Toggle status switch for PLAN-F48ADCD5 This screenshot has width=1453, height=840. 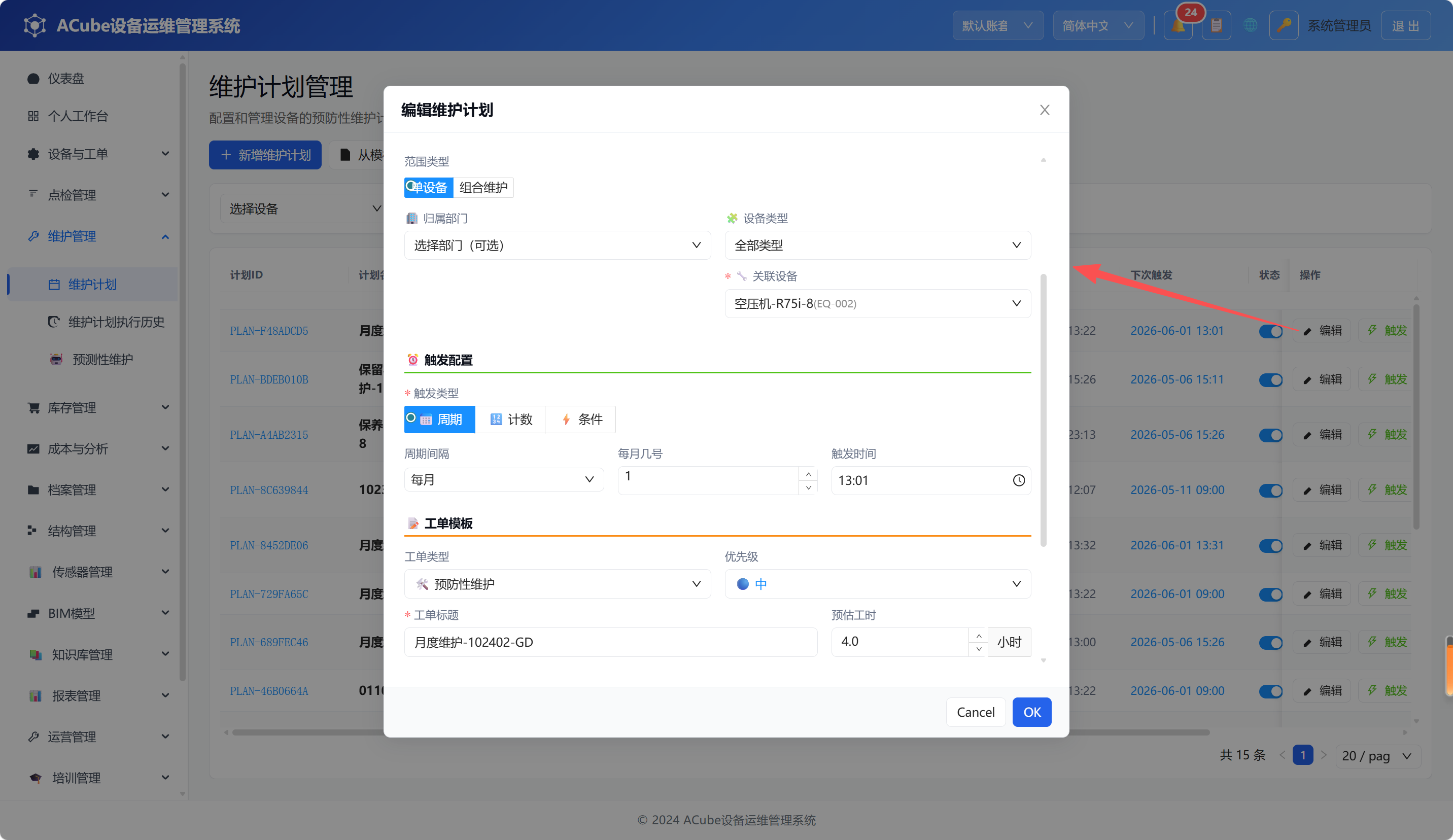(x=1270, y=331)
